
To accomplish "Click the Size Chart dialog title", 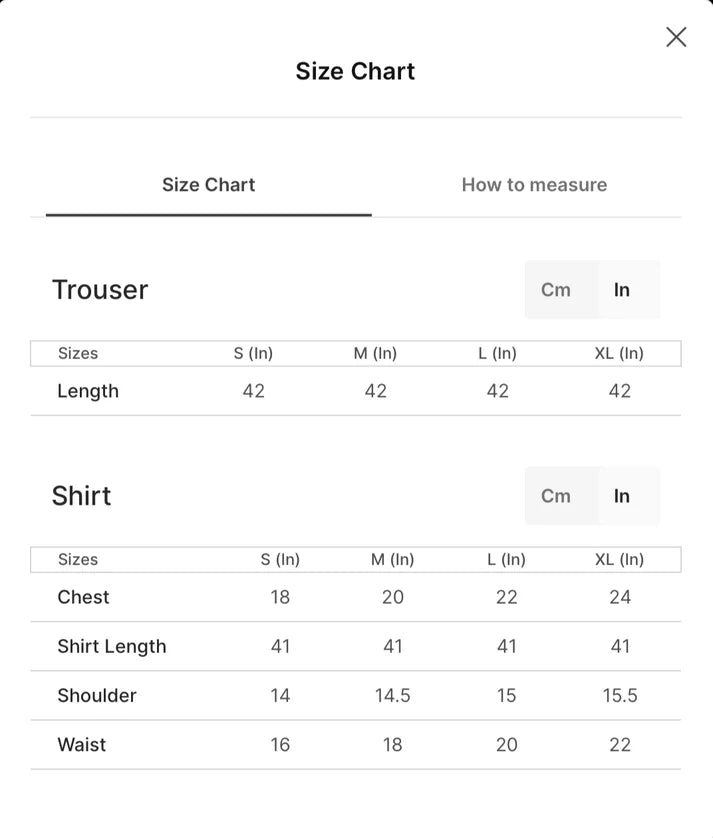I will [355, 71].
